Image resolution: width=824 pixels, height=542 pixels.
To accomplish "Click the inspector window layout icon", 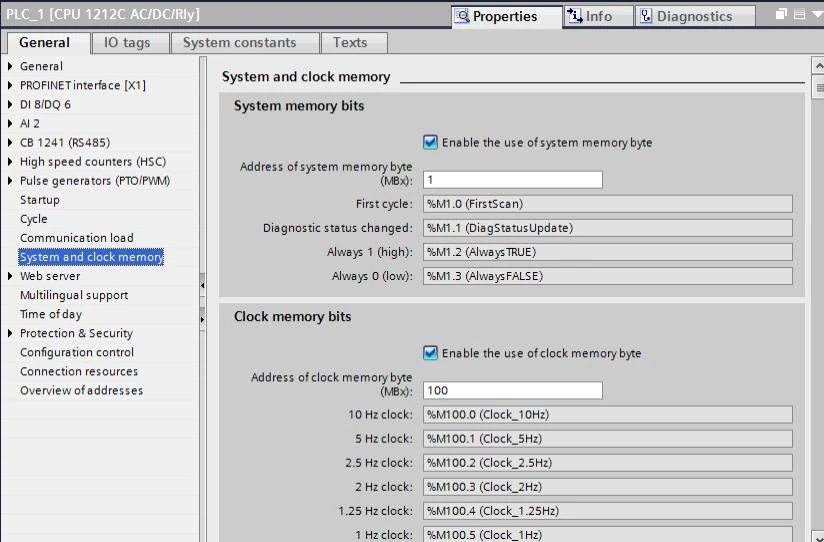I will coord(798,16).
